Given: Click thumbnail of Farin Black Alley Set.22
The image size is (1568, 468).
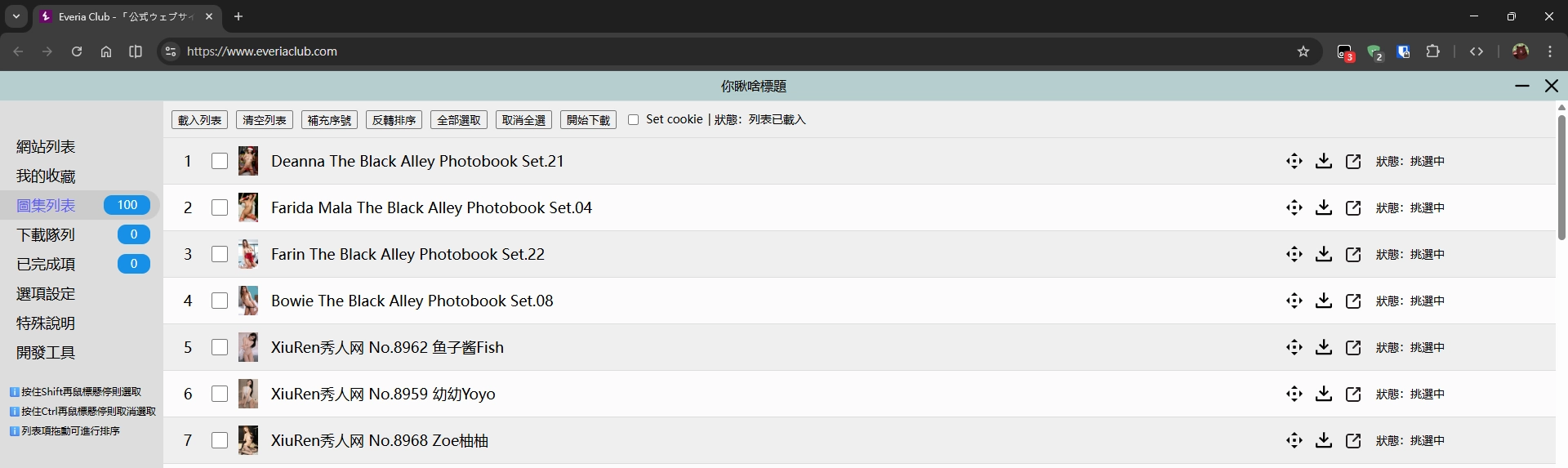Looking at the screenshot, I should click(x=248, y=254).
